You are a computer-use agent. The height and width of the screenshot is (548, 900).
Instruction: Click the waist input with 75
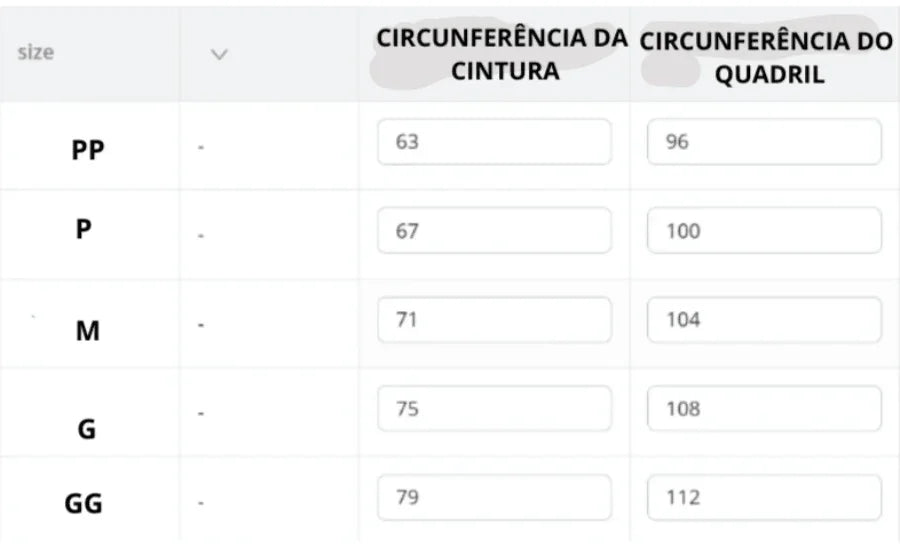coord(494,409)
